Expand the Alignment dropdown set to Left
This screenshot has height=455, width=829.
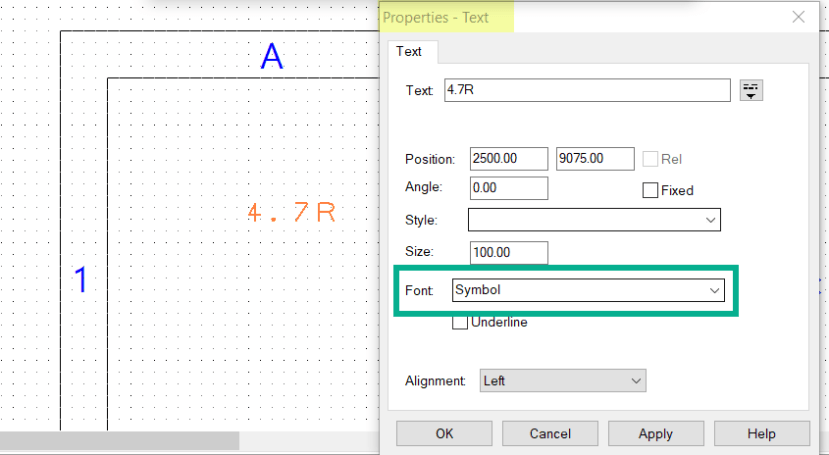[x=563, y=380]
